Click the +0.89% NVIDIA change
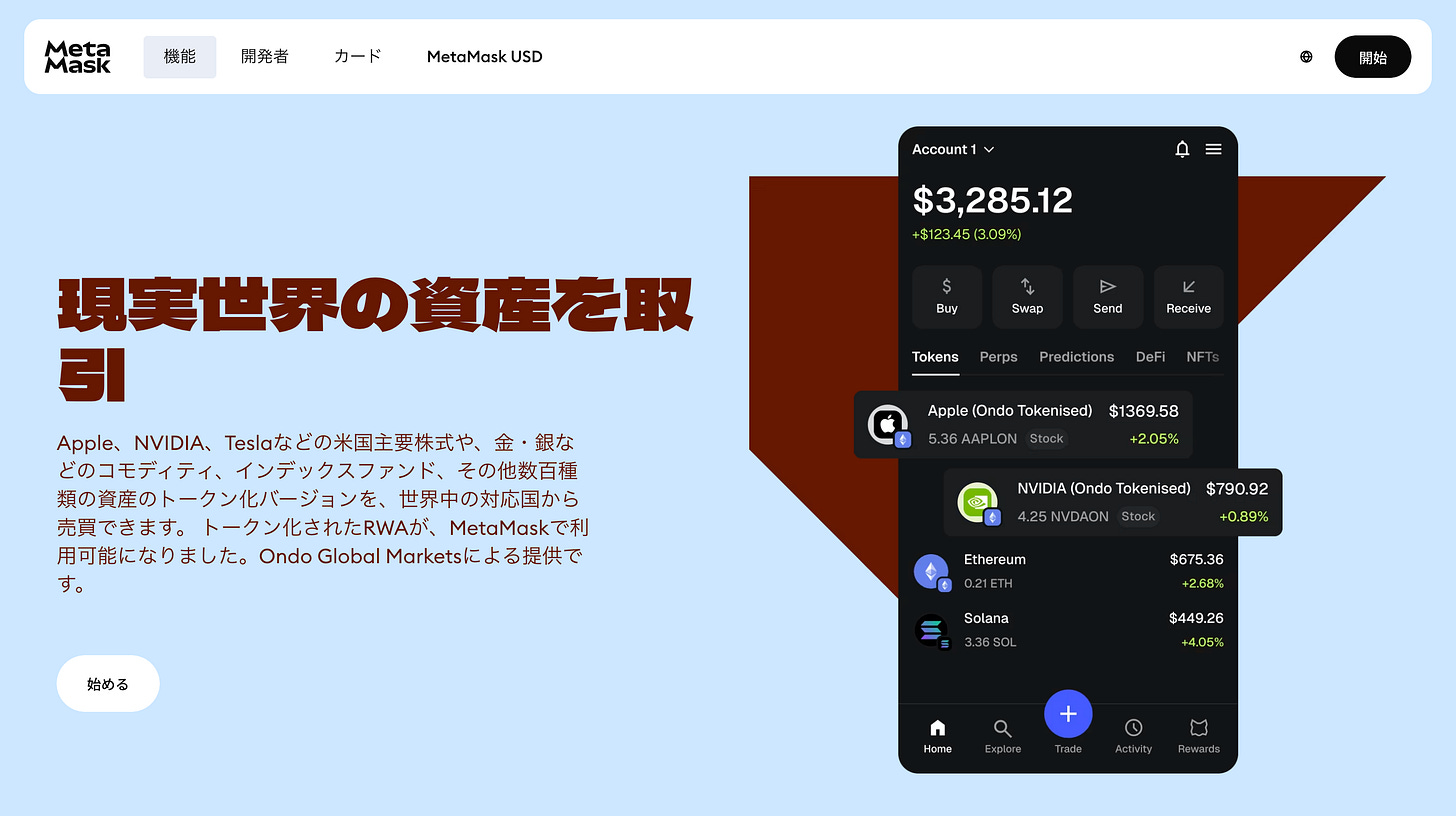Screen dimensions: 1456x816 click(x=1244, y=517)
